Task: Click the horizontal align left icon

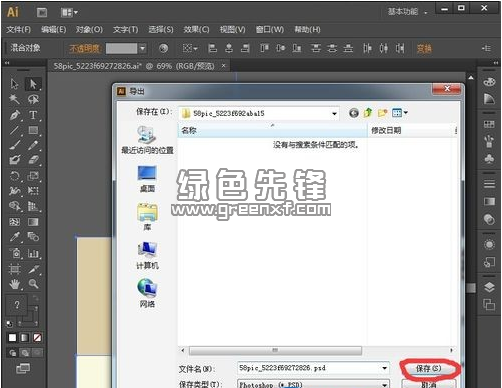Action: (x=212, y=49)
